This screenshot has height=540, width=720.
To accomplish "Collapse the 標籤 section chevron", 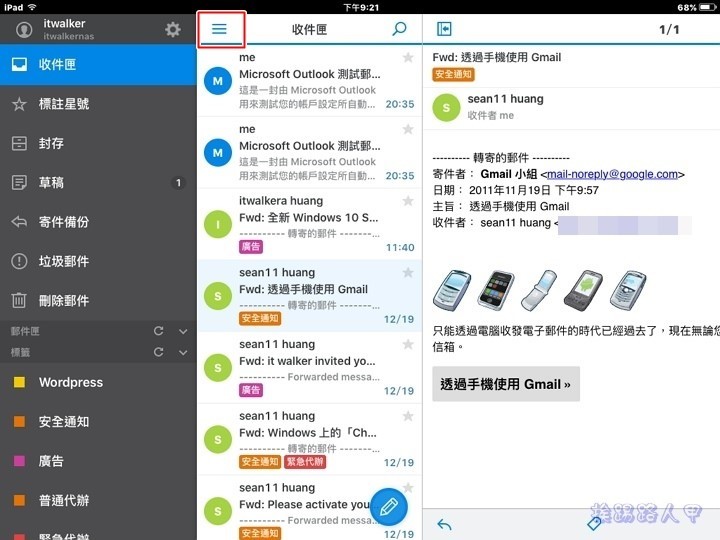I will 183,352.
